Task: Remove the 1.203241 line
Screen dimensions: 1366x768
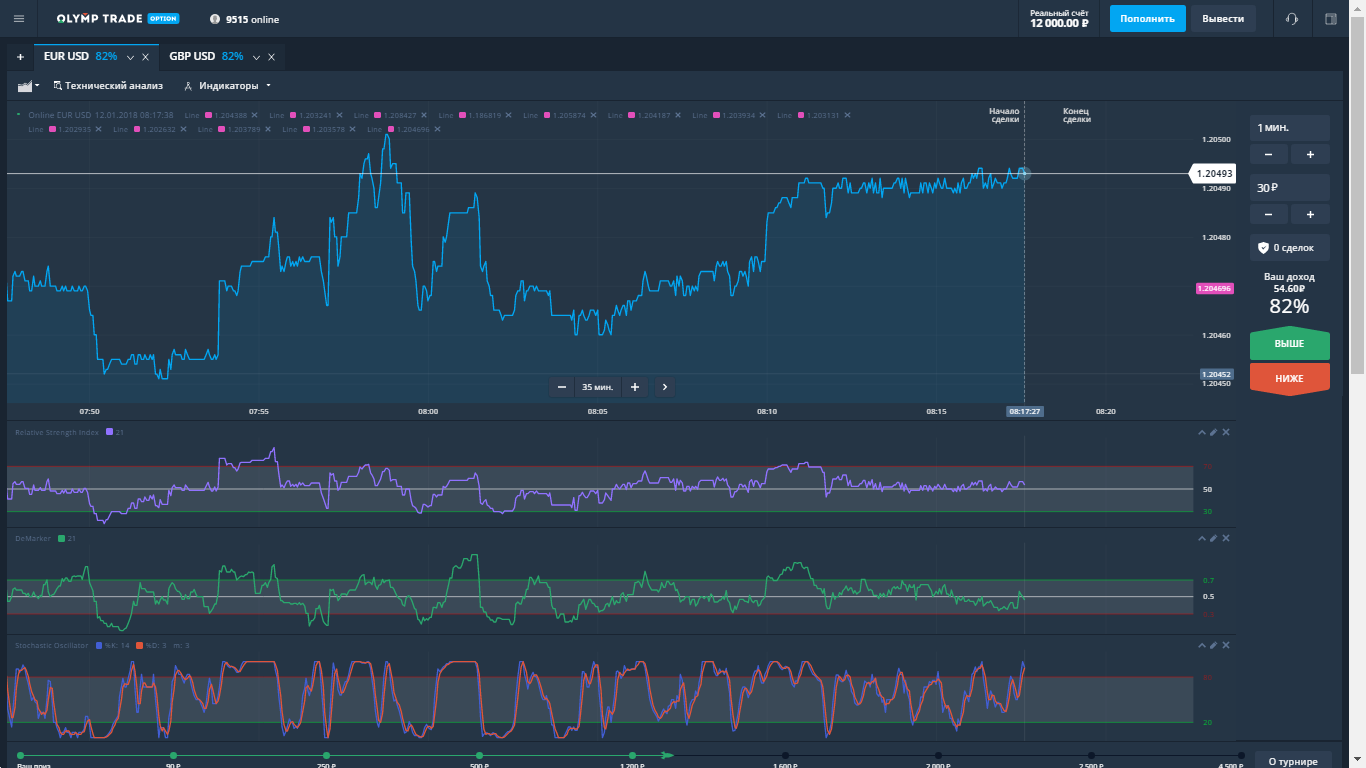Action: click(339, 115)
